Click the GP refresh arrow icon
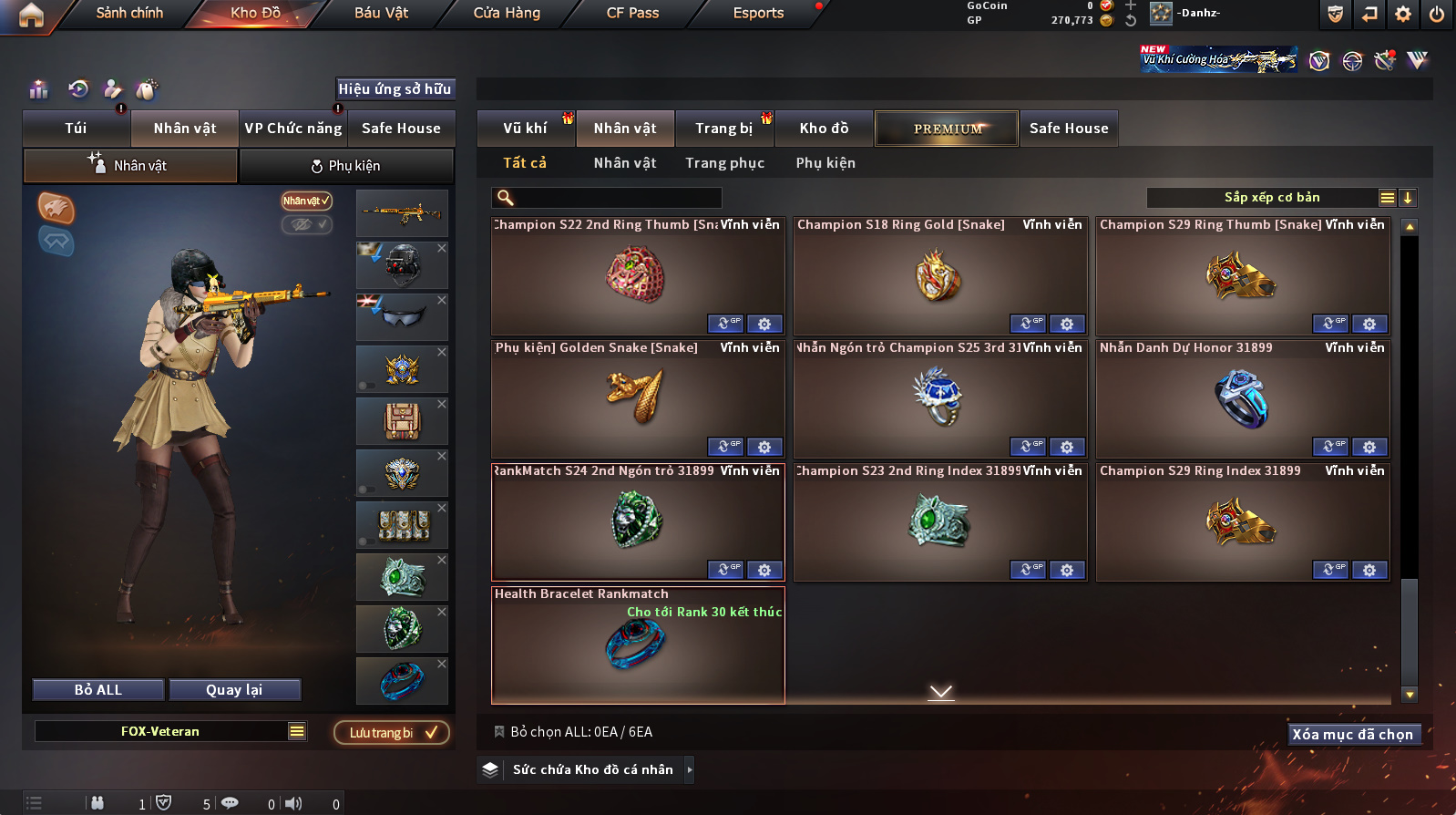The height and width of the screenshot is (815, 1456). [x=1131, y=20]
